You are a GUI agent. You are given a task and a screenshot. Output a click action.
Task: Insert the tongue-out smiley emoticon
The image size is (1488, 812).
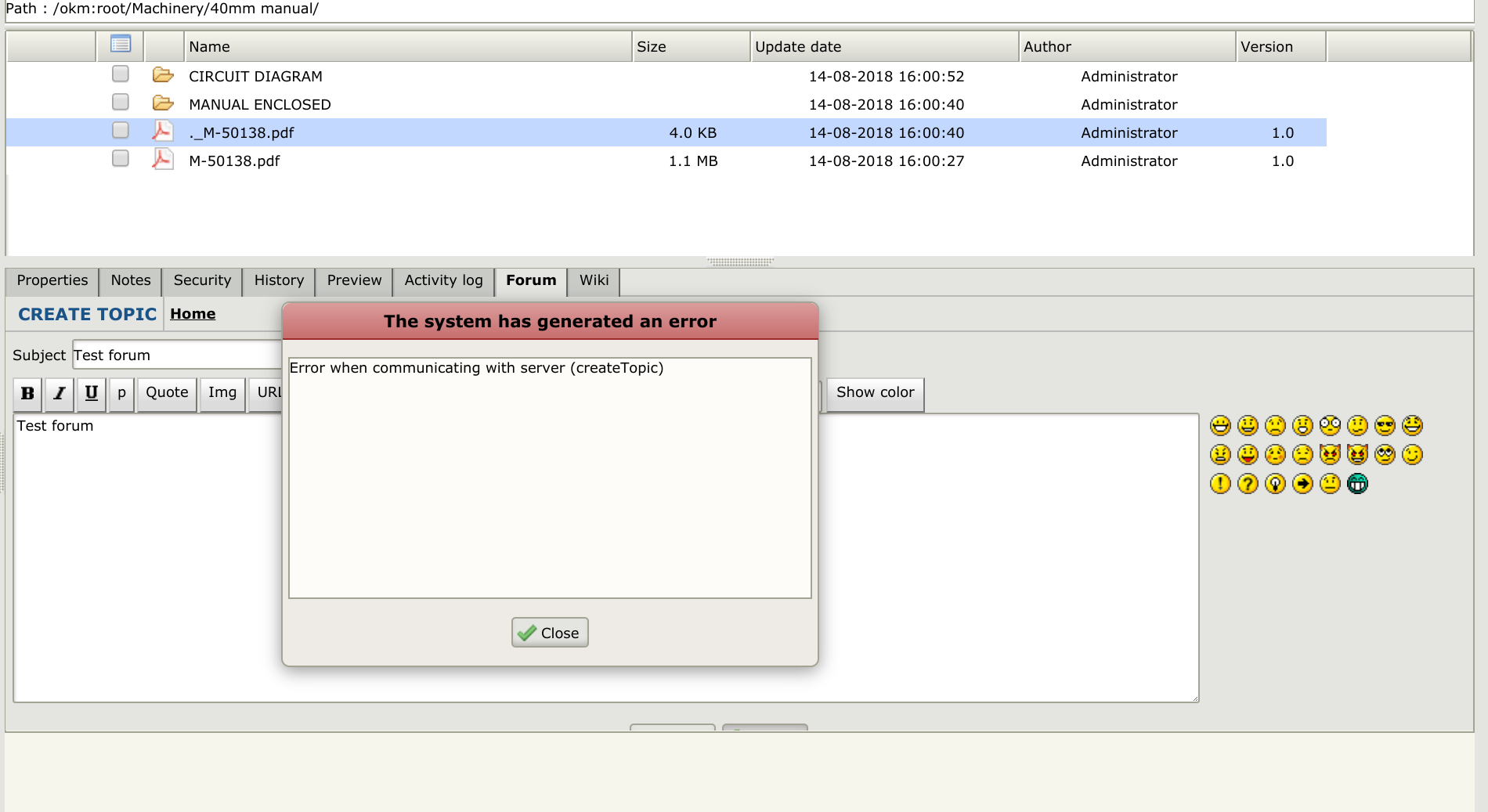tap(1248, 455)
